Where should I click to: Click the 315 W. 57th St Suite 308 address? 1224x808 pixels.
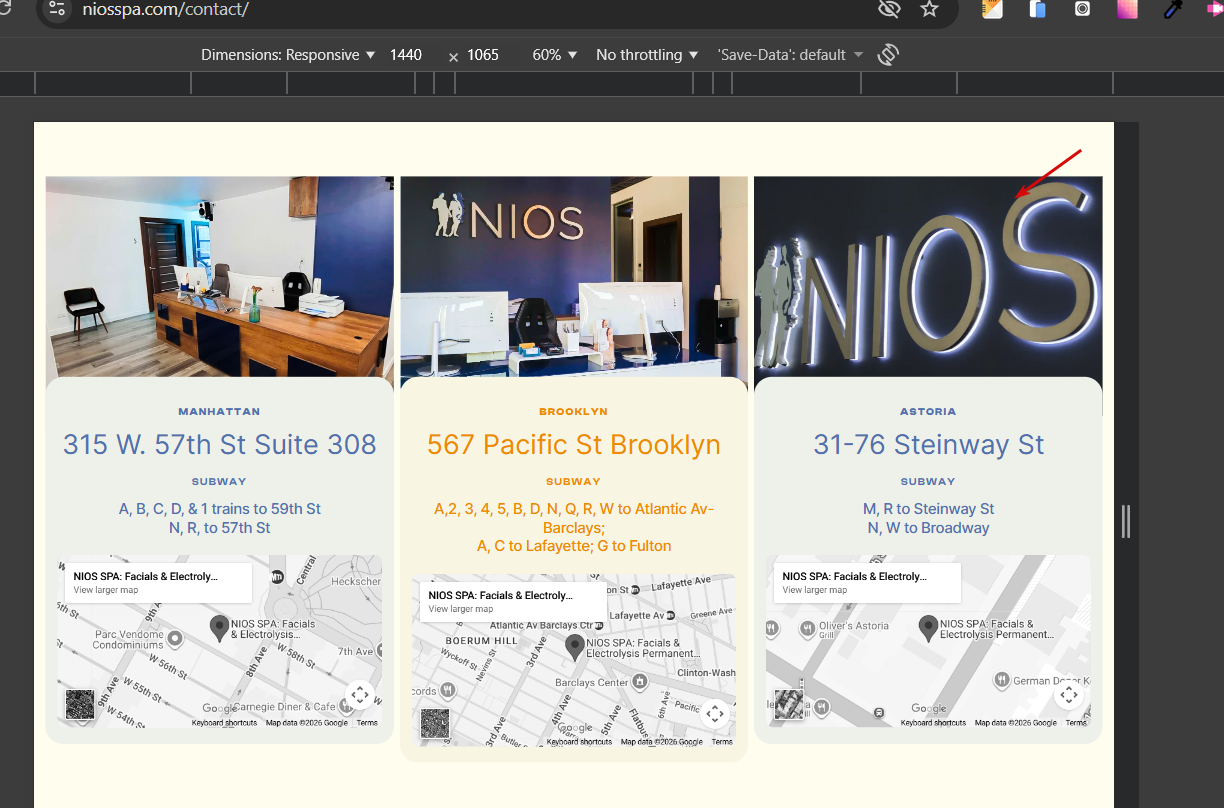(220, 444)
